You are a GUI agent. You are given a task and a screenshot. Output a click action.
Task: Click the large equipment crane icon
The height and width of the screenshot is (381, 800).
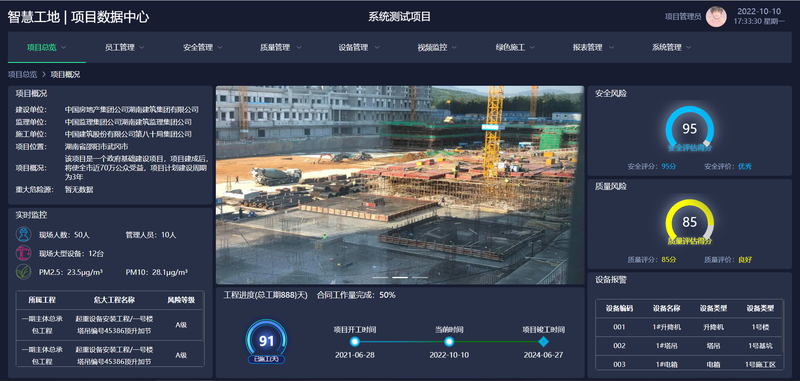(23, 253)
